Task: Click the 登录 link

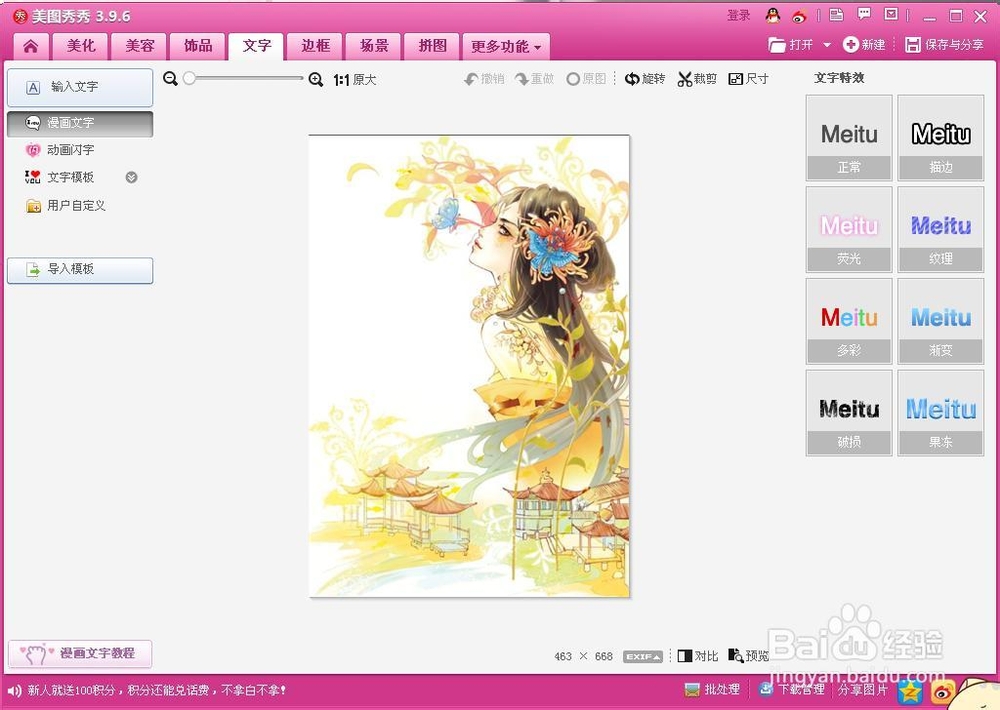Action: (739, 15)
